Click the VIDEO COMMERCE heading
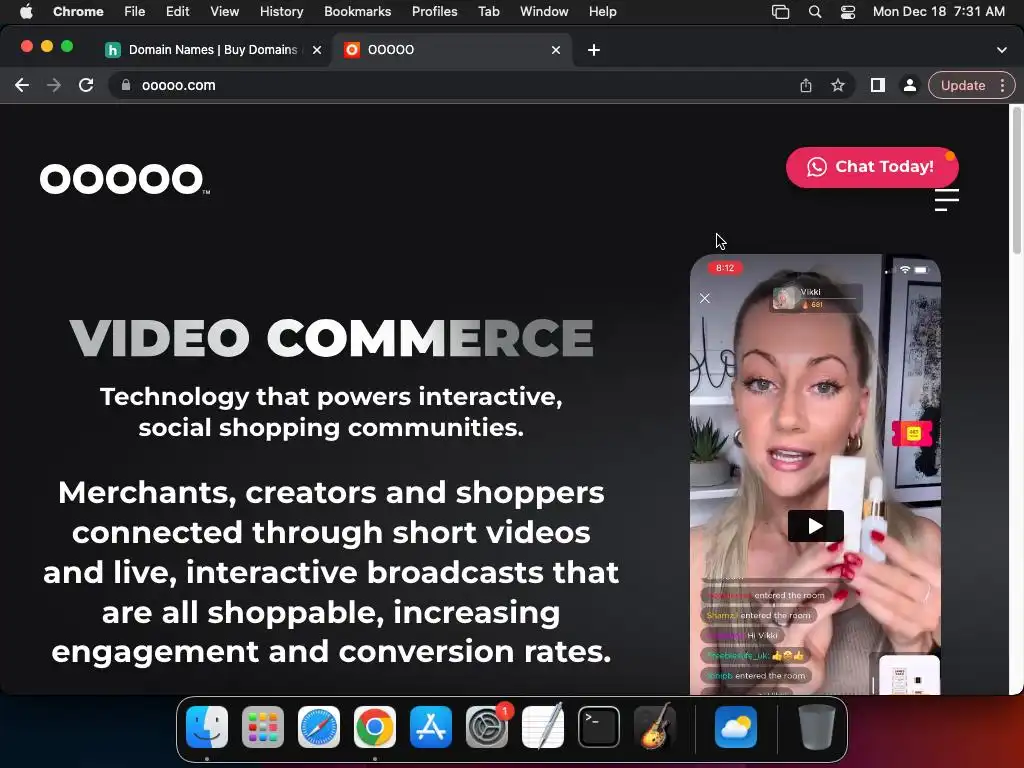 coord(332,338)
